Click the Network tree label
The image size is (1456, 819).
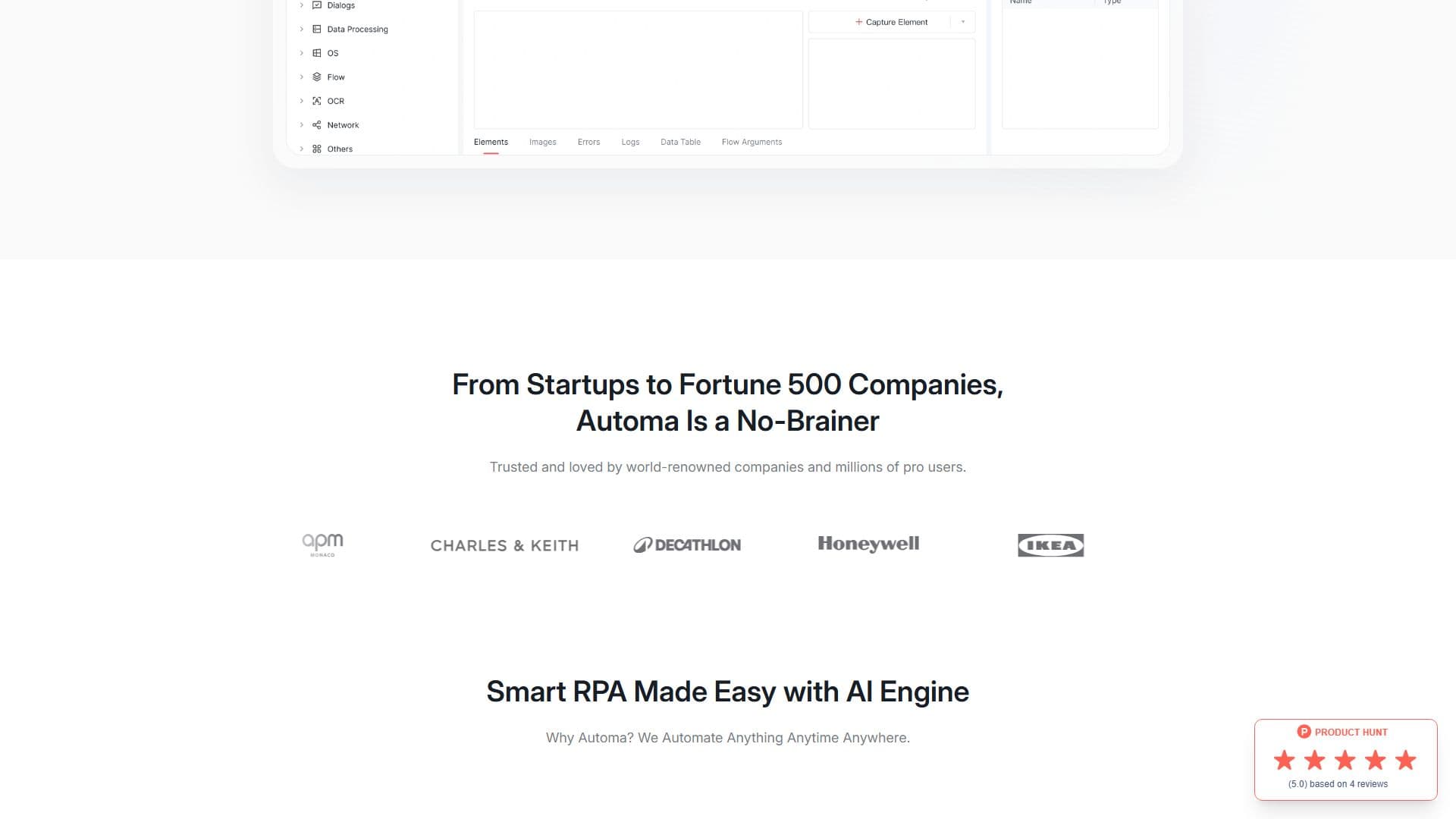(343, 125)
